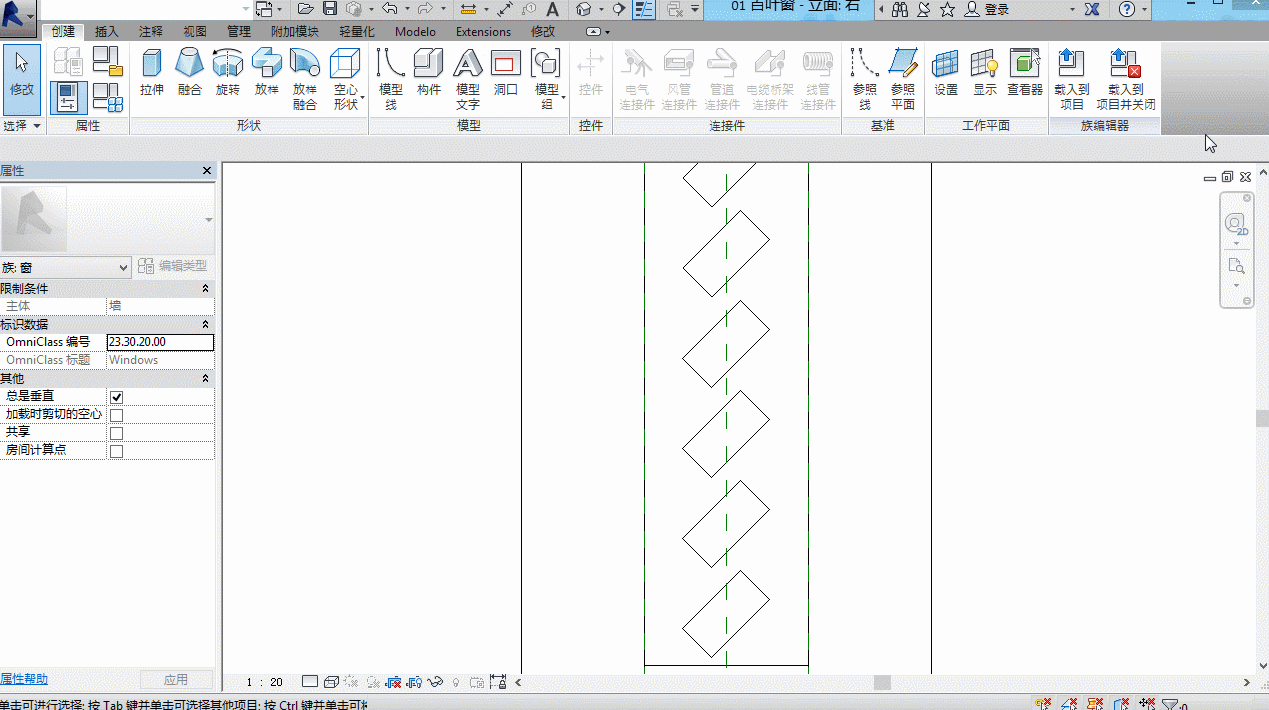Viewport: 1269px width, 710px height.
Task: Open the 族: 窗 family dropdown
Action: [66, 267]
